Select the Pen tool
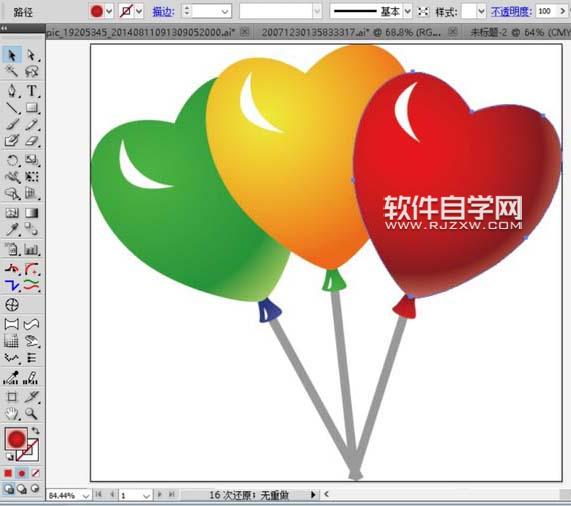Image resolution: width=571 pixels, height=506 pixels. (12, 90)
